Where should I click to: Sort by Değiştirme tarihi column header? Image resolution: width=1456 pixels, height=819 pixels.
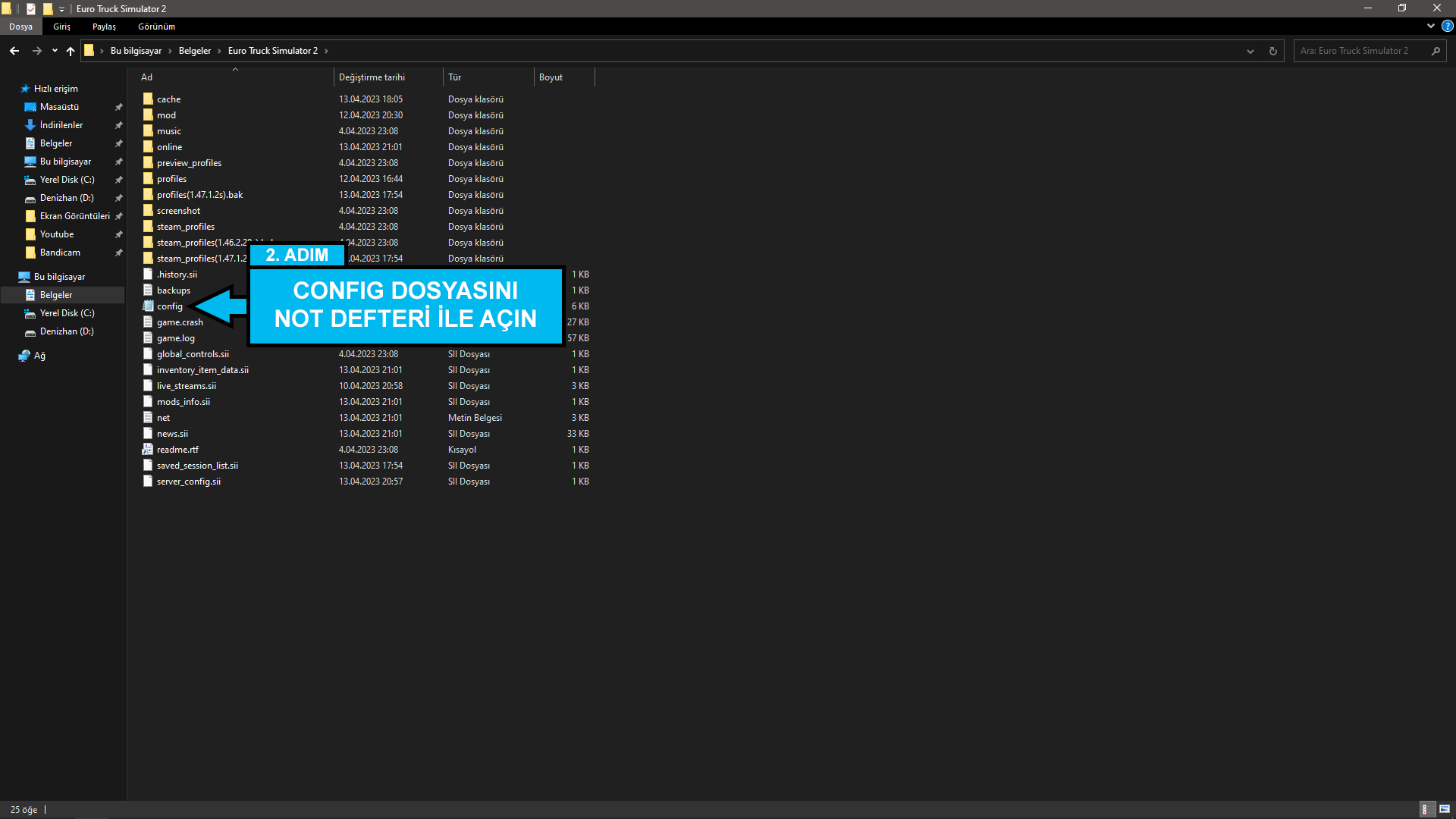(x=372, y=77)
